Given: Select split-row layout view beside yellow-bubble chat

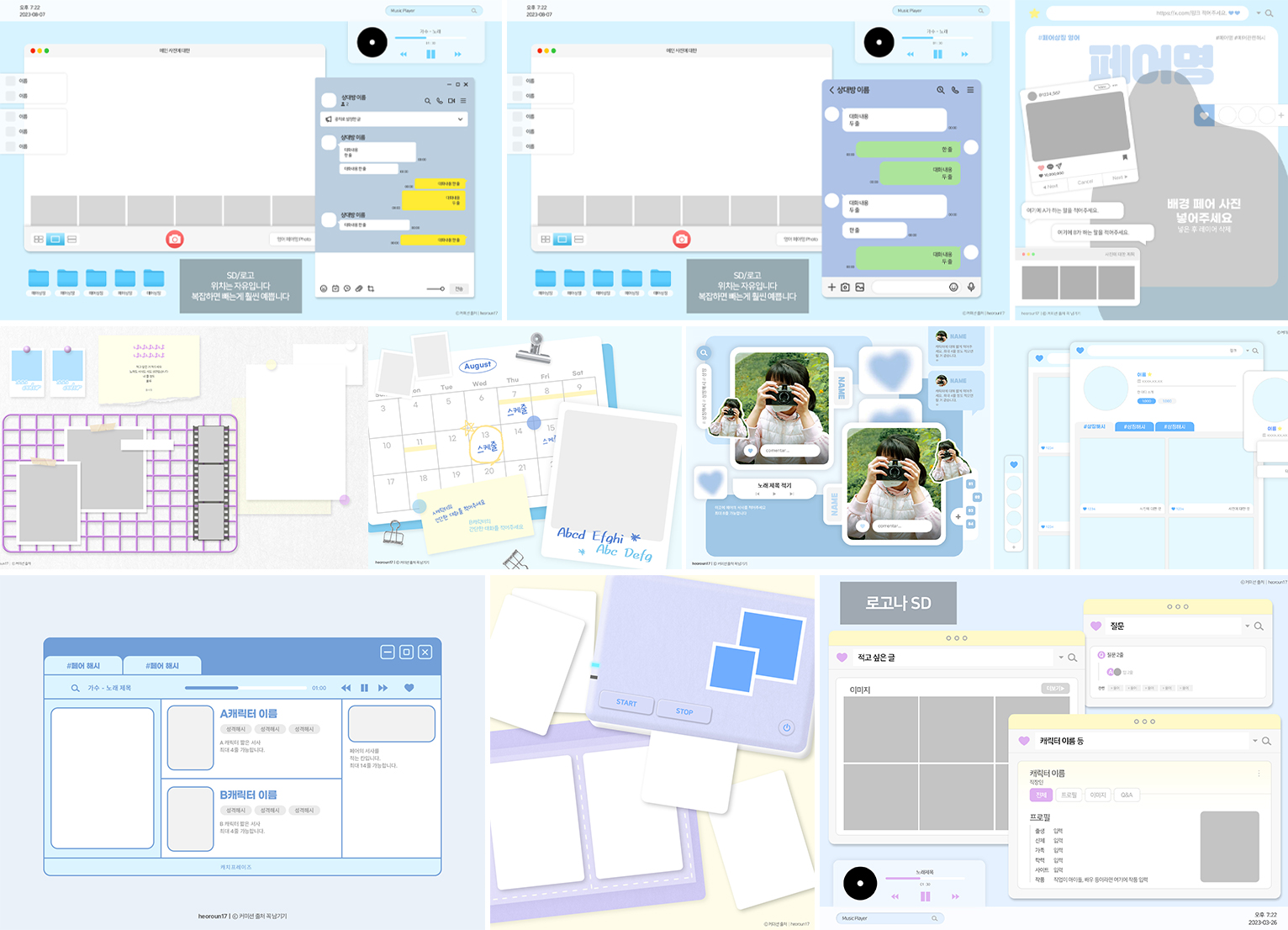Looking at the screenshot, I should click(72, 240).
